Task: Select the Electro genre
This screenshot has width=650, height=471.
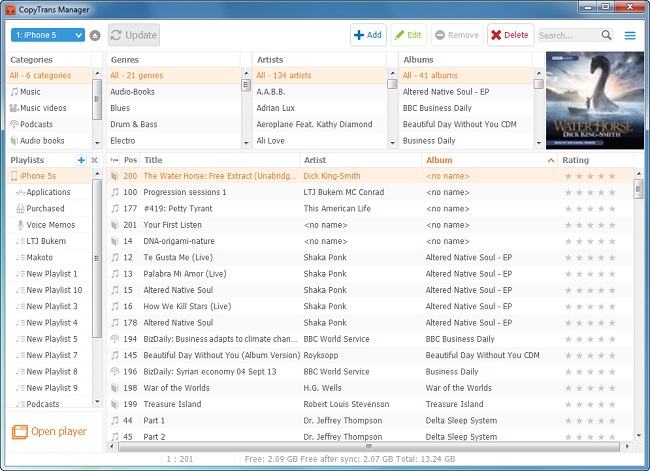Action: click(x=173, y=141)
